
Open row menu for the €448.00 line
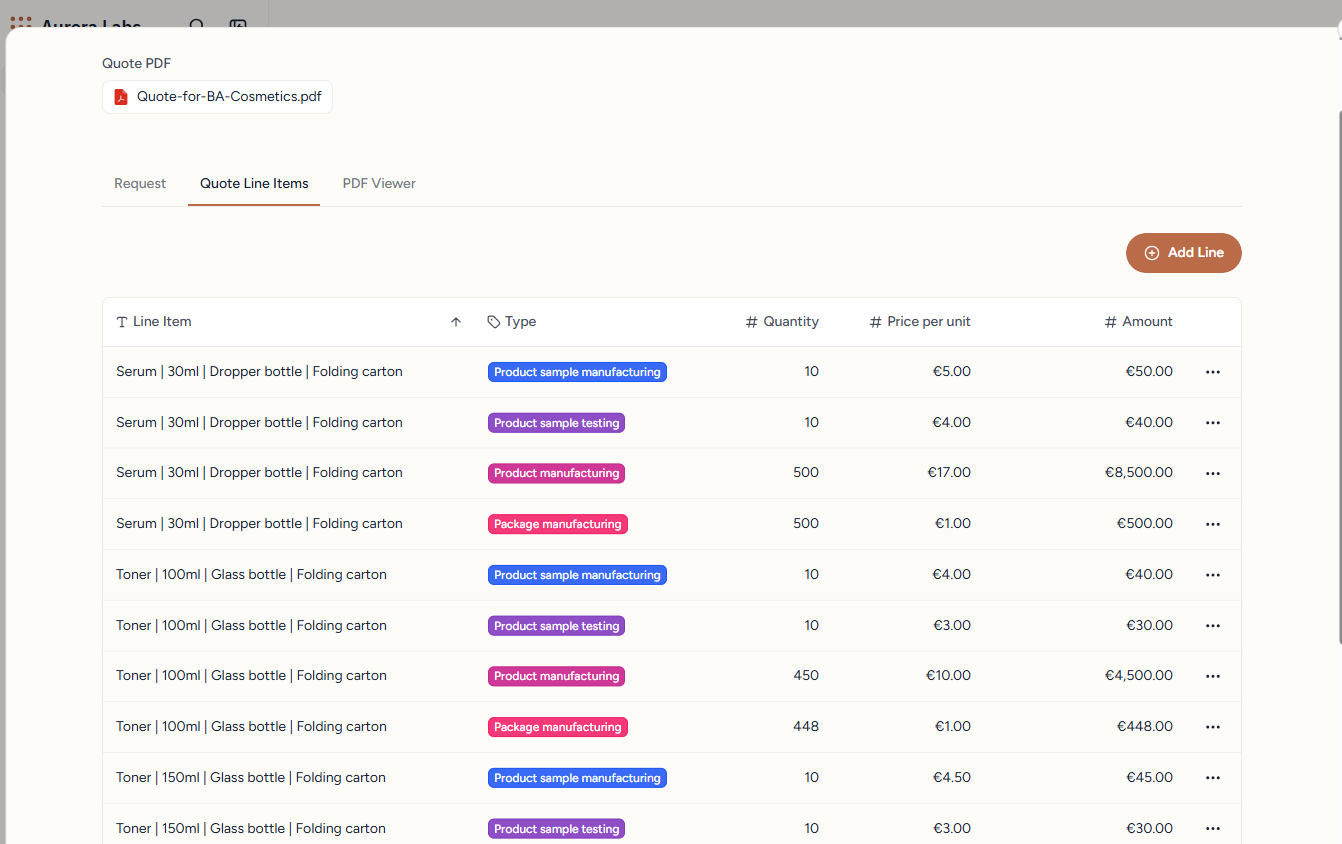(x=1213, y=727)
